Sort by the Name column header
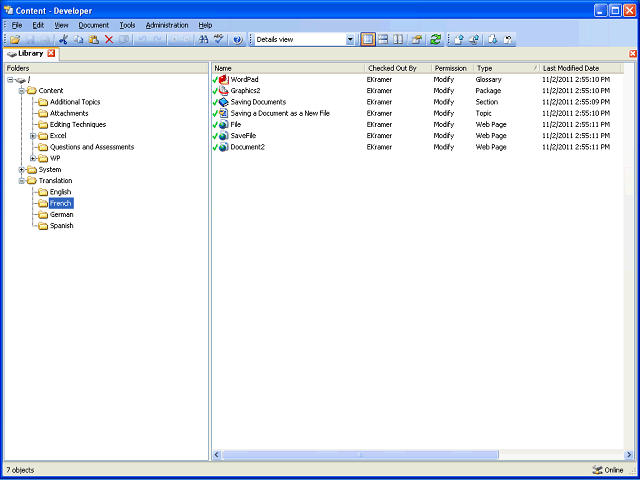This screenshot has height=480, width=640. (x=288, y=68)
